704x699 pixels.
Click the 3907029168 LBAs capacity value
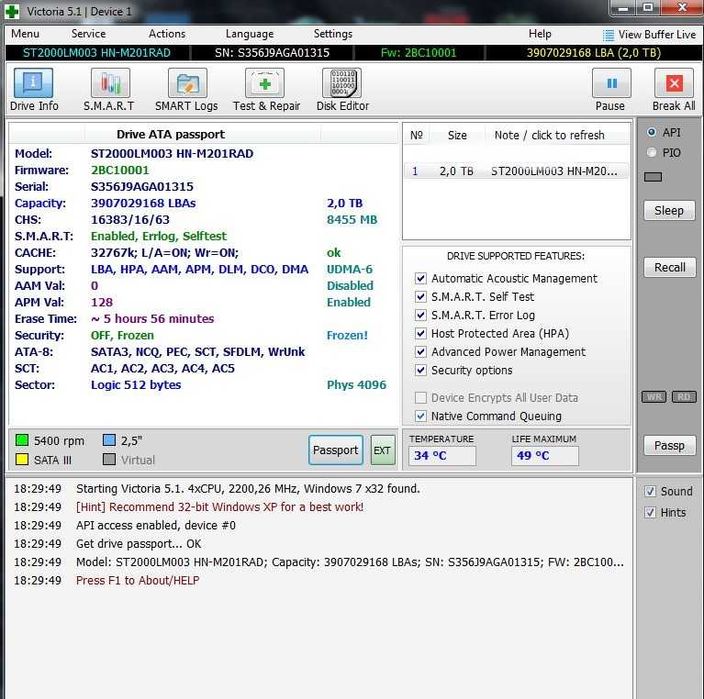[x=143, y=203]
